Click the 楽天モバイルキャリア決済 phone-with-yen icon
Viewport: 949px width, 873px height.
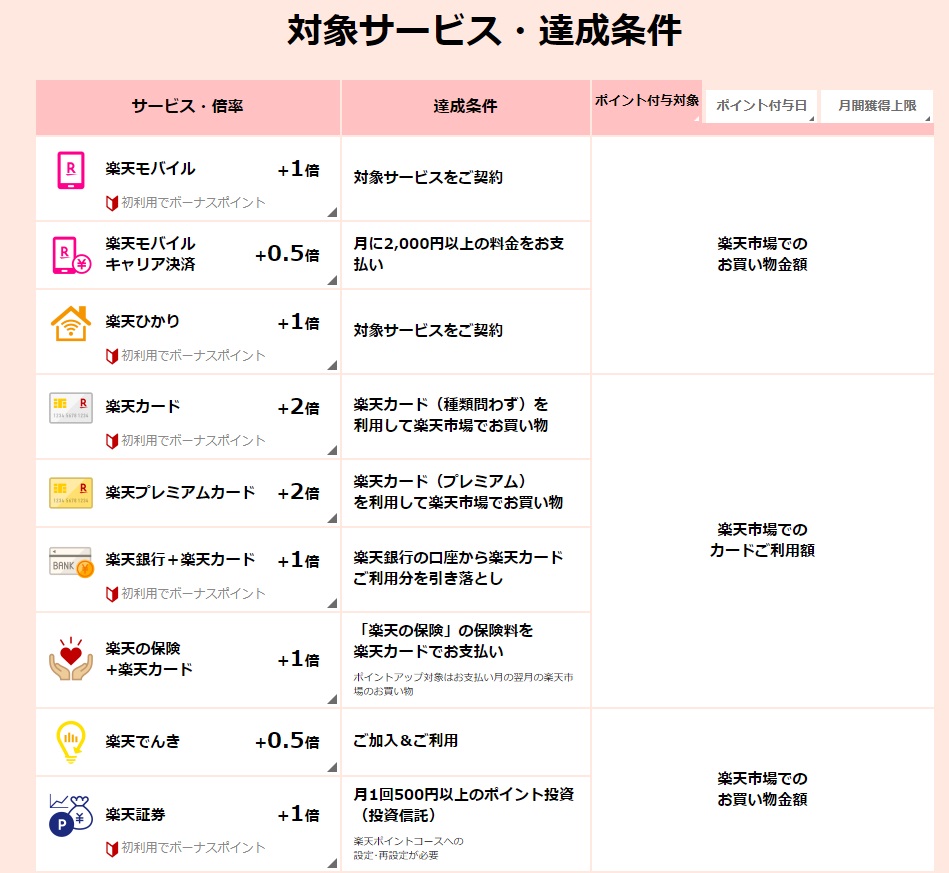71,255
